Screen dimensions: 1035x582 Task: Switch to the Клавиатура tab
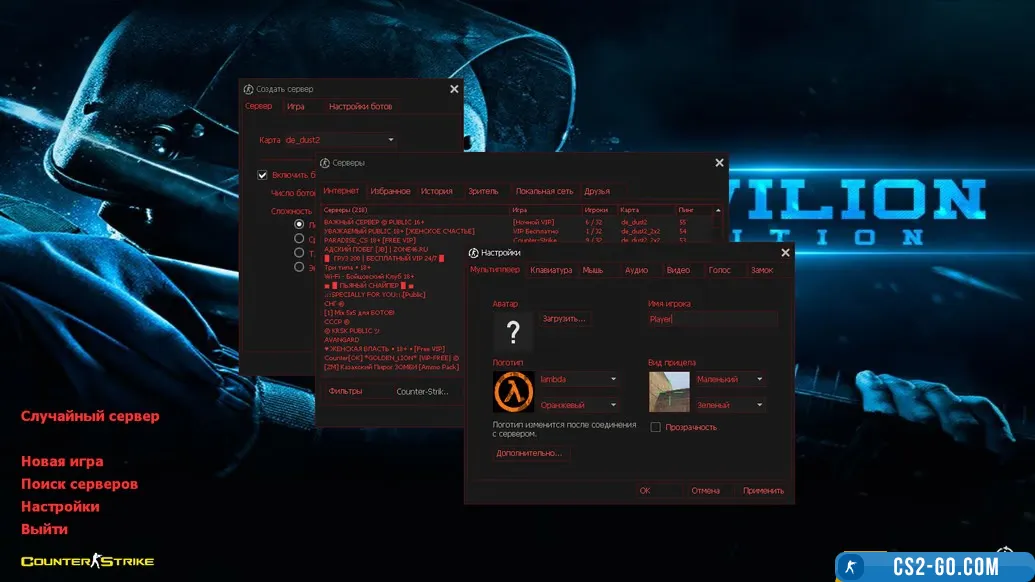pyautogui.click(x=551, y=270)
